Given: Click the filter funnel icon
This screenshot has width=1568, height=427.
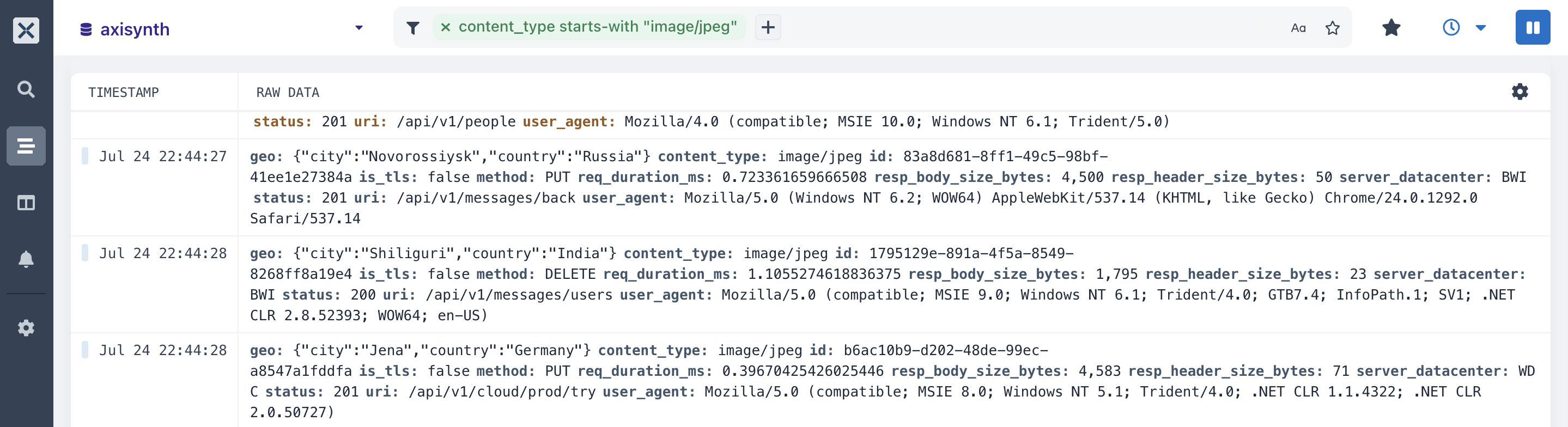Looking at the screenshot, I should [x=412, y=28].
